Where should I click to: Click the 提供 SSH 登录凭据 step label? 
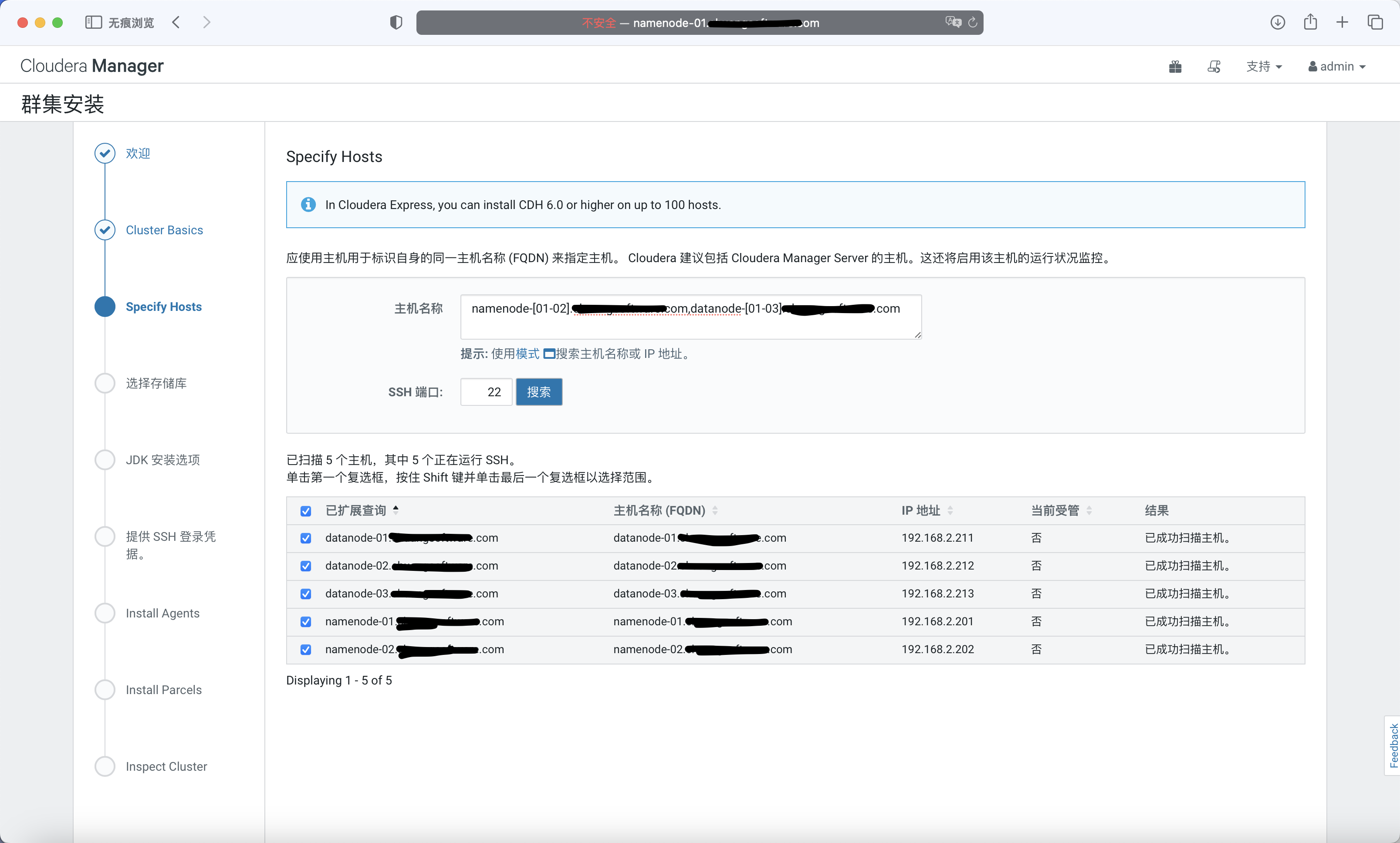(x=170, y=545)
